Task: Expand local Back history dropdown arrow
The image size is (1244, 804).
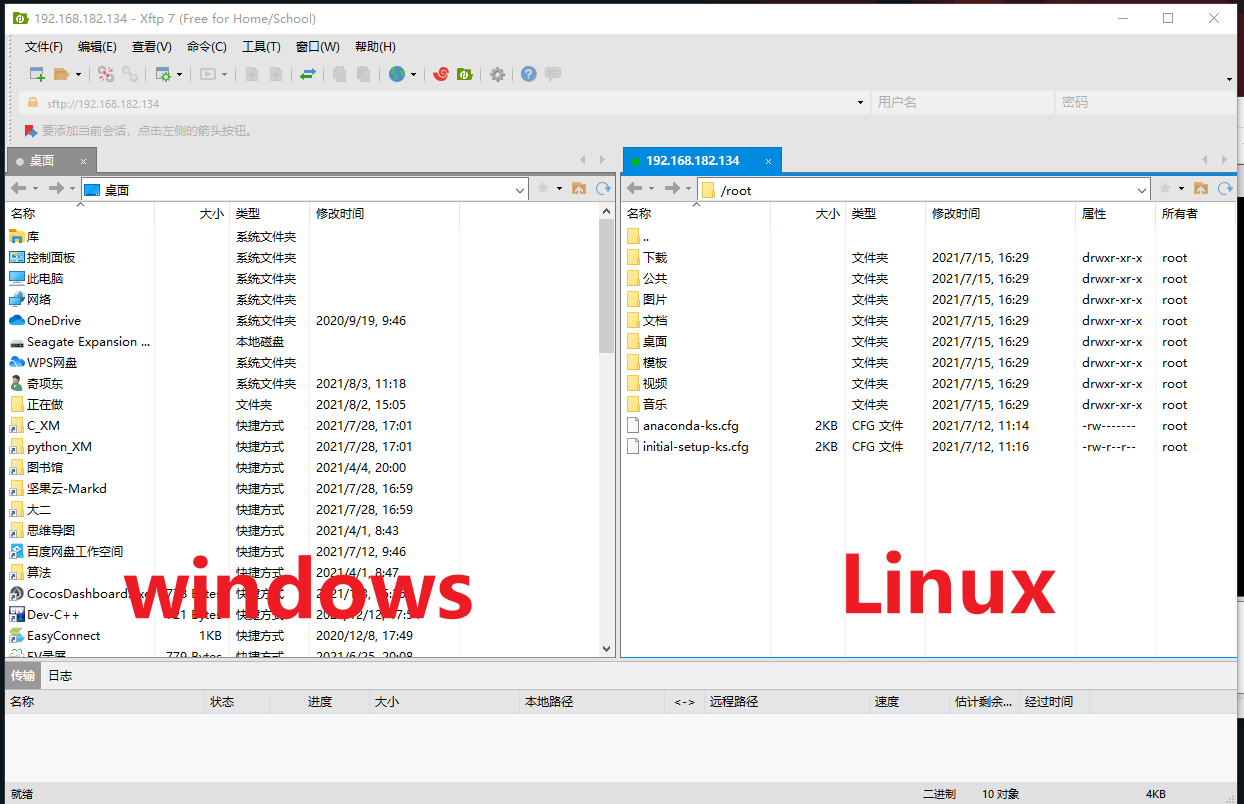Action: click(x=35, y=189)
